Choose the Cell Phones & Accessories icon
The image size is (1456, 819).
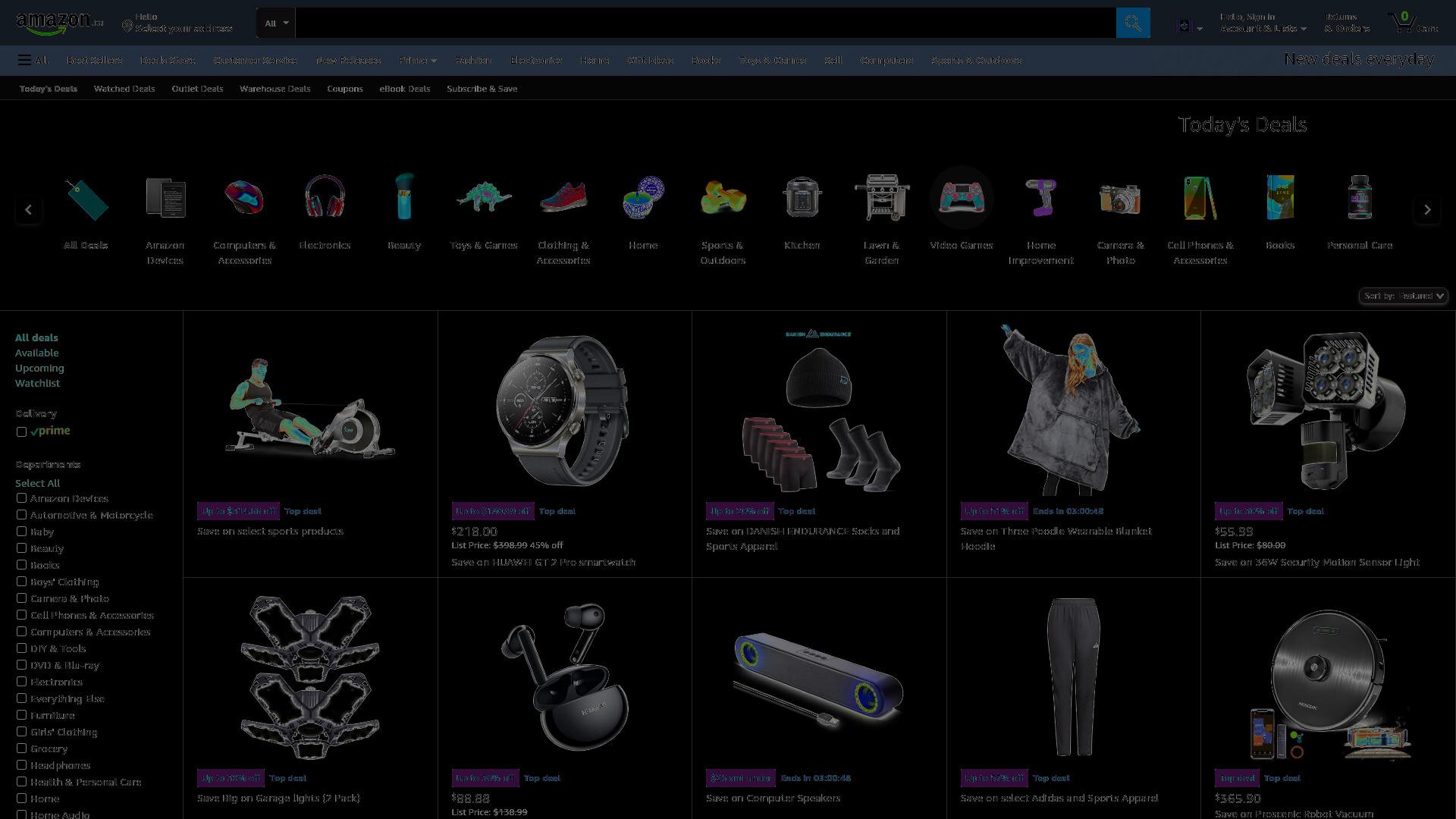pos(1200,198)
